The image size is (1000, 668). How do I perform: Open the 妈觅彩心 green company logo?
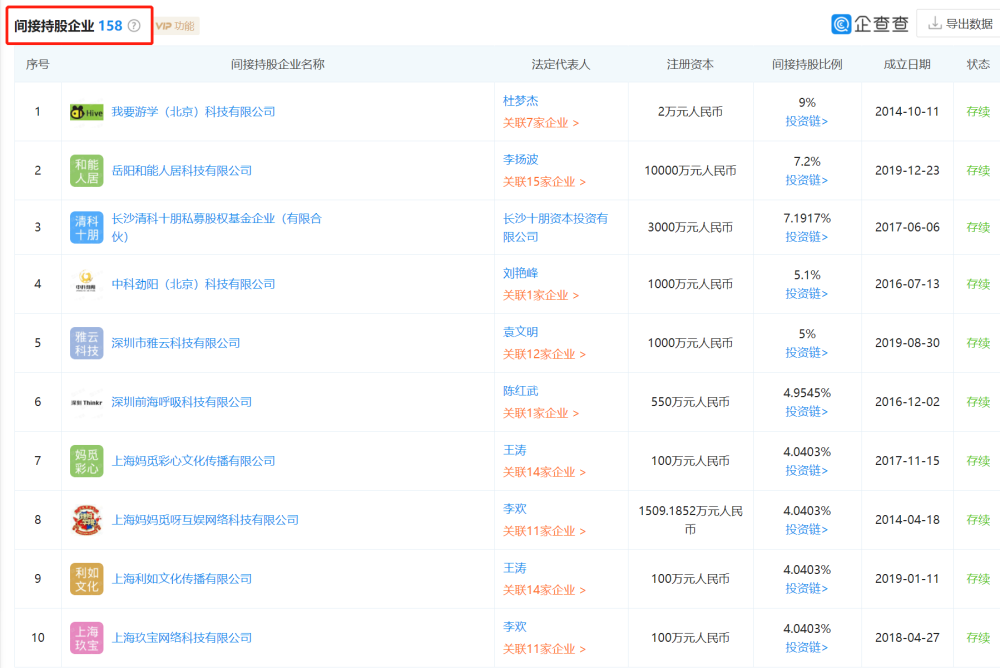pos(87,461)
